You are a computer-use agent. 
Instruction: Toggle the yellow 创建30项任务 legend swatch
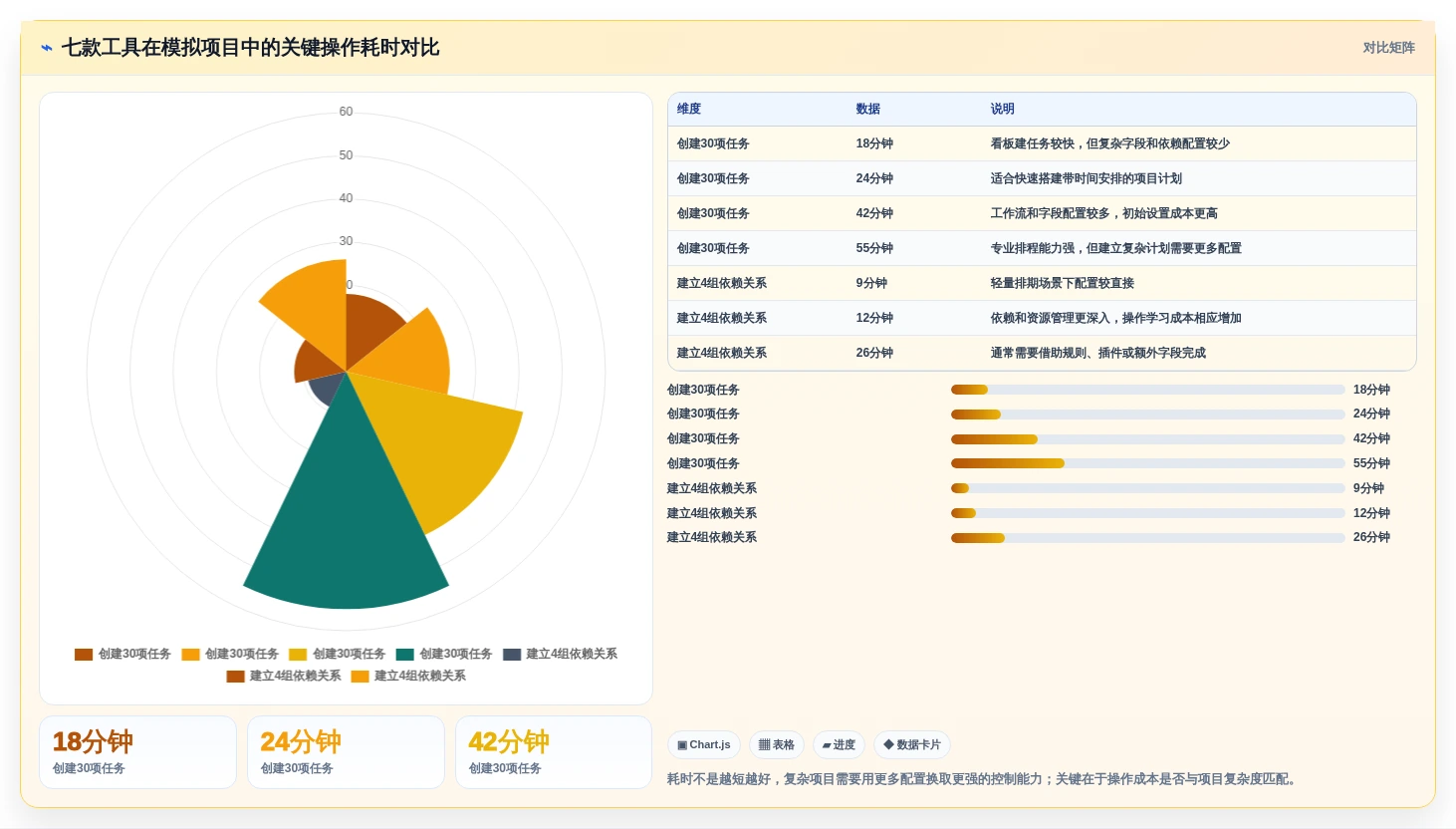(298, 655)
